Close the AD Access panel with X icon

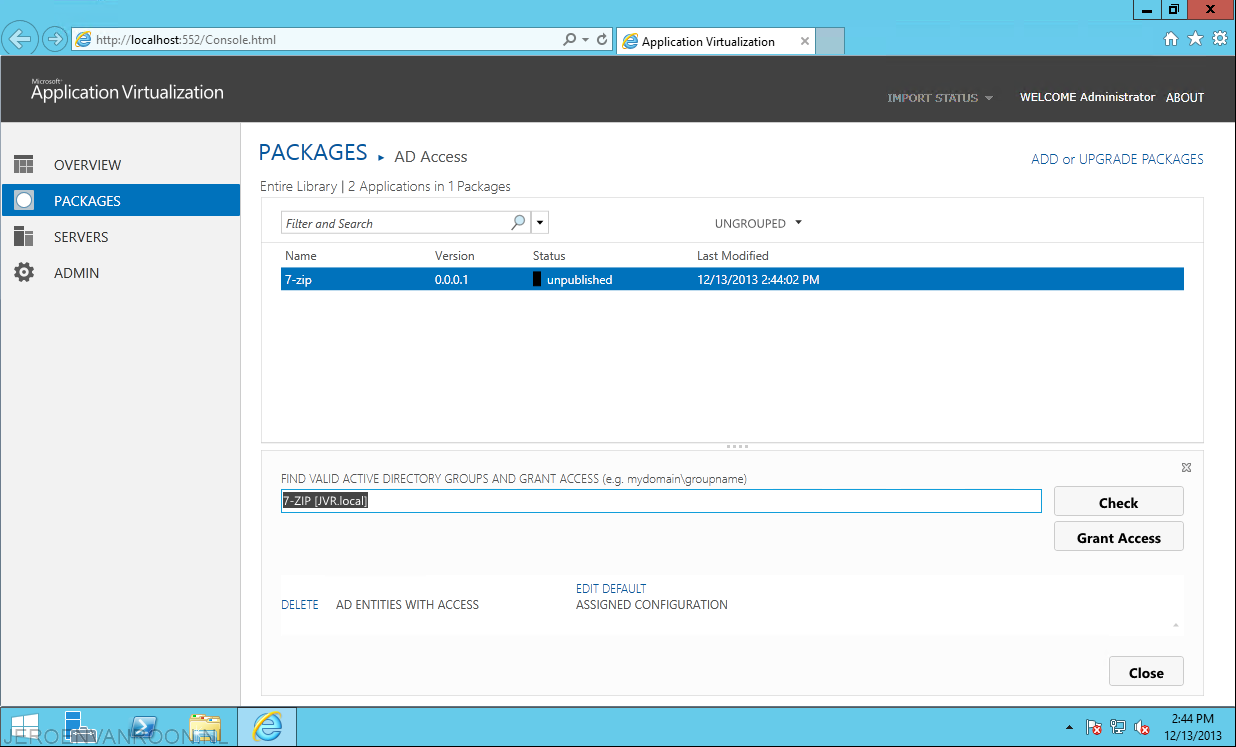1186,467
